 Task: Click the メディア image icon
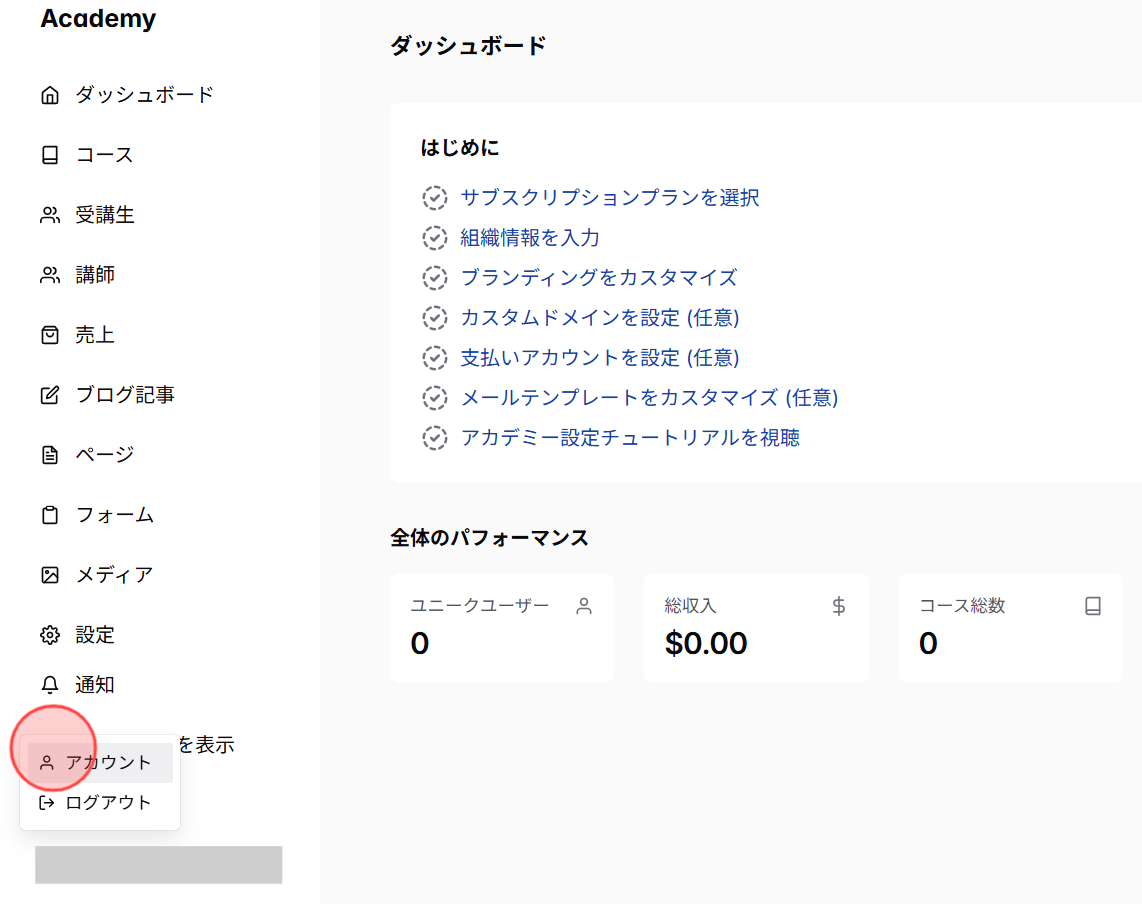coord(49,574)
